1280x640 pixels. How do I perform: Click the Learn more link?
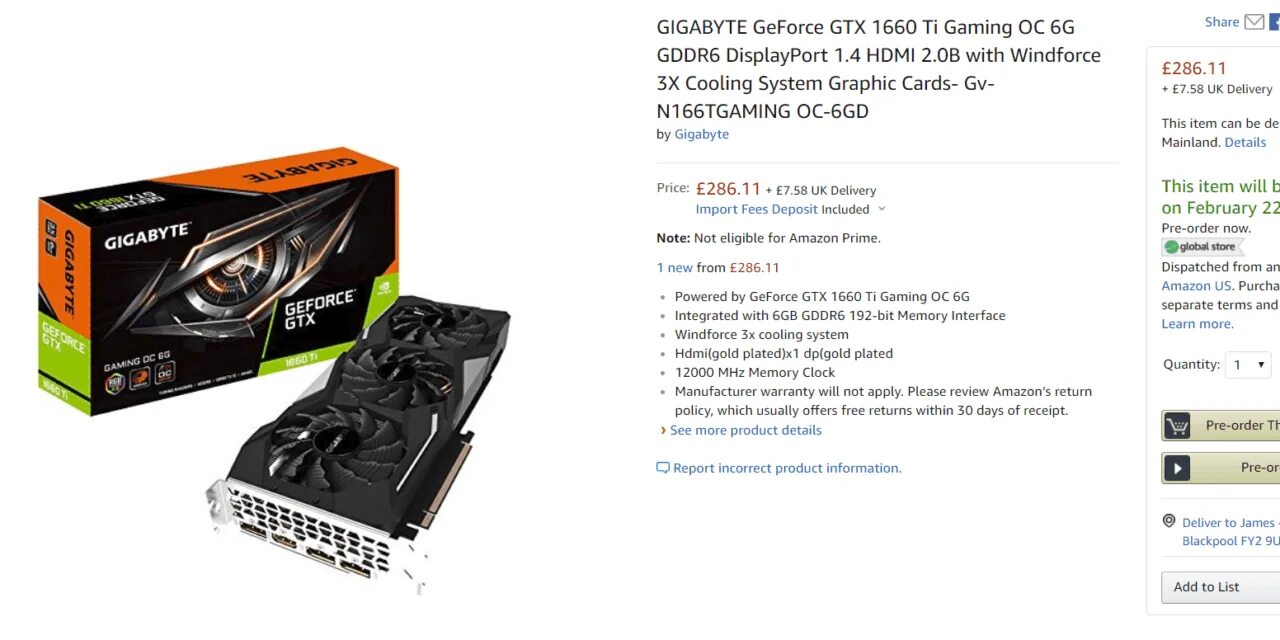(1198, 324)
